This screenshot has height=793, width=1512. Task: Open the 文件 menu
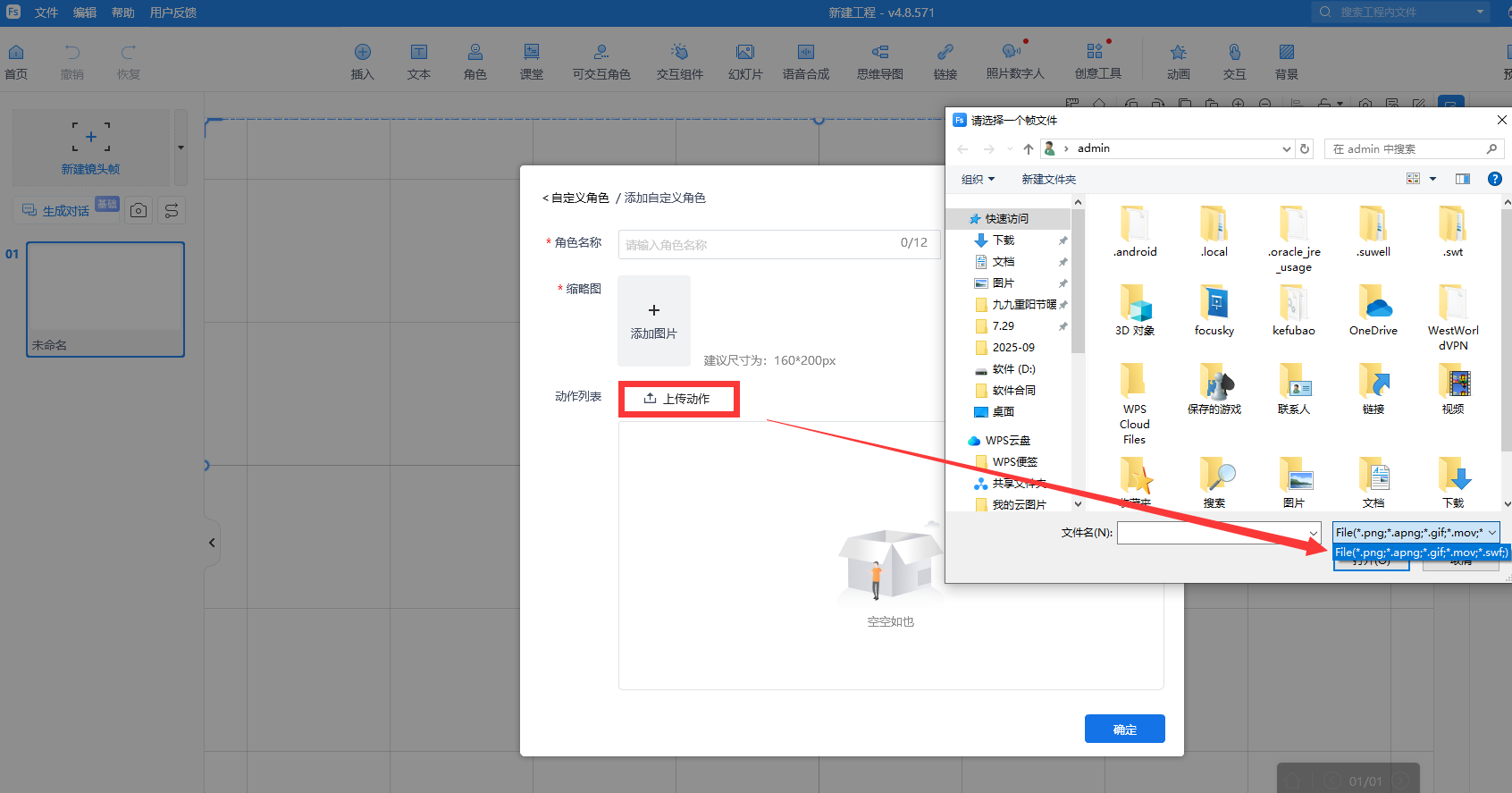click(46, 13)
